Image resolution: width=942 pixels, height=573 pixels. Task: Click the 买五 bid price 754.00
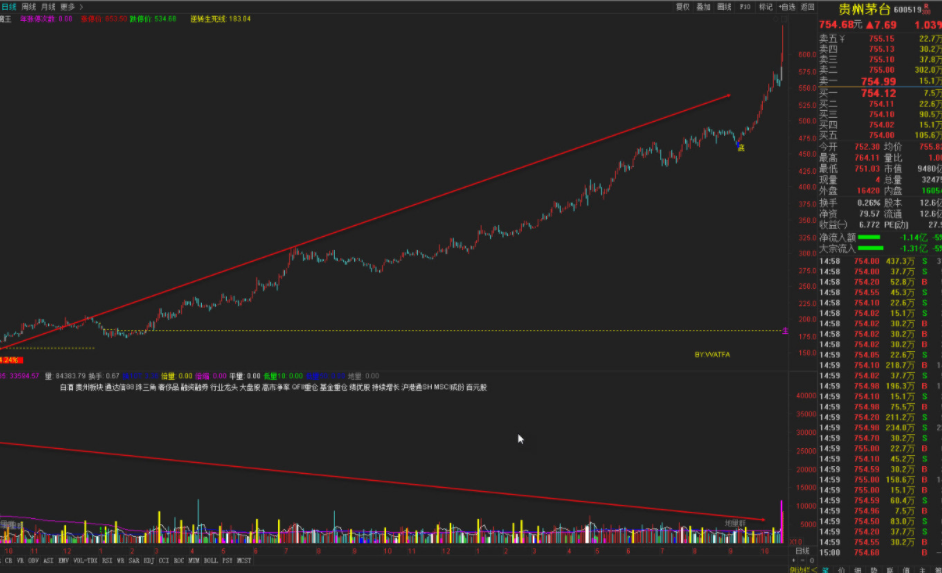coord(881,135)
